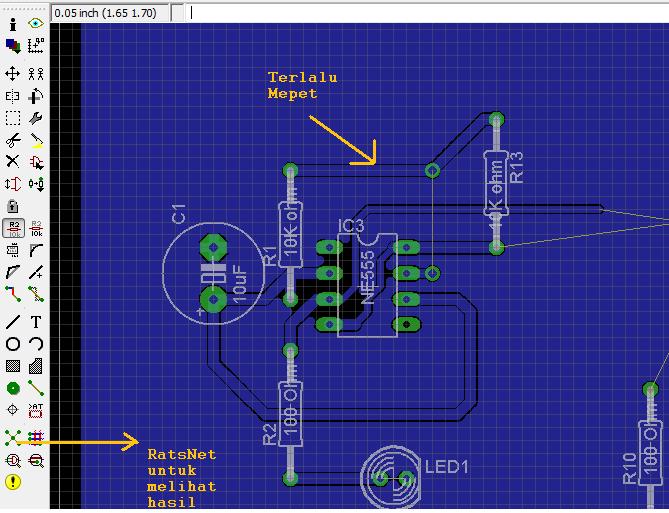Select the Text tool
Image resolution: width=669 pixels, height=513 pixels.
(36, 322)
